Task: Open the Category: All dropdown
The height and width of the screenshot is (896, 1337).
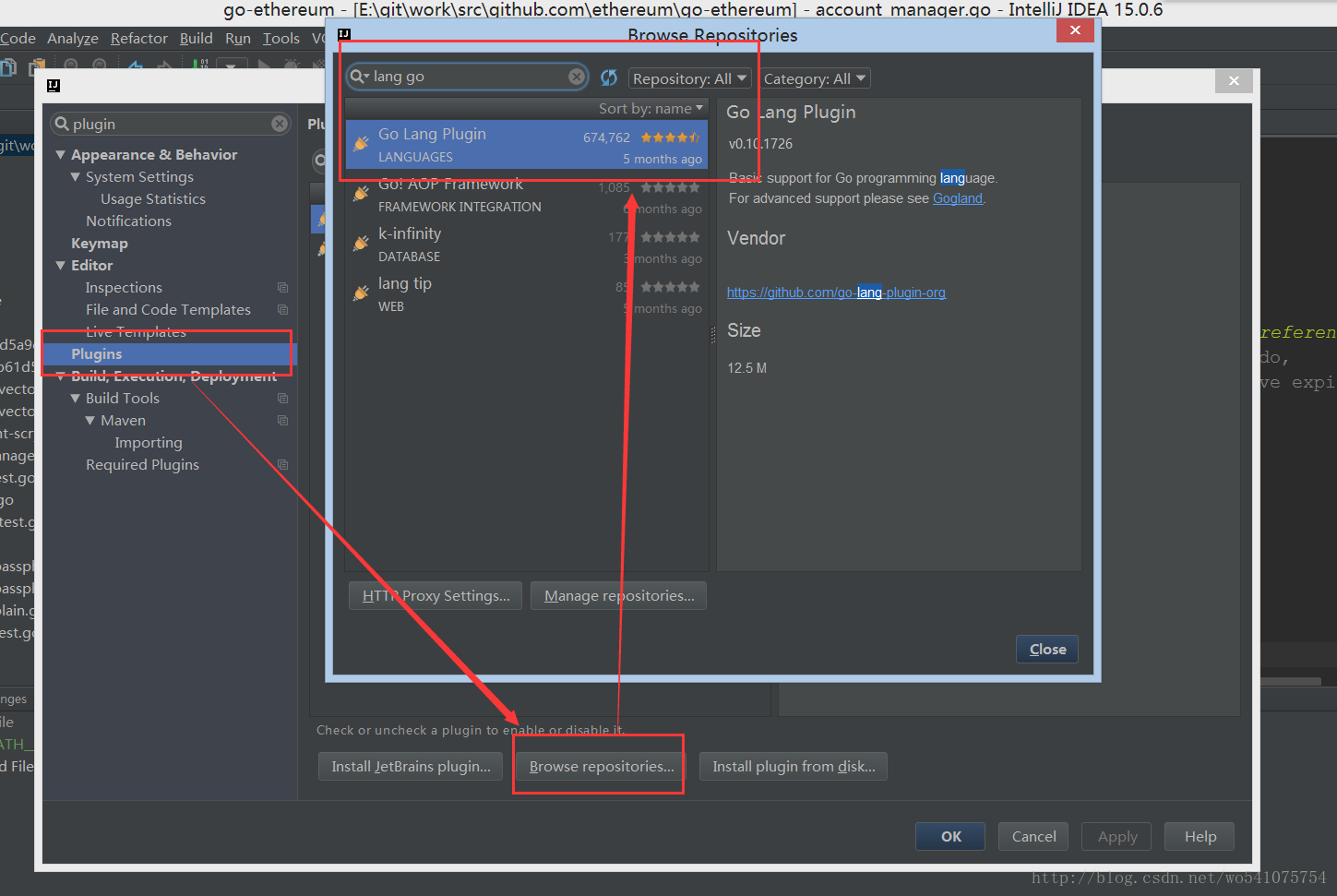Action: click(815, 78)
